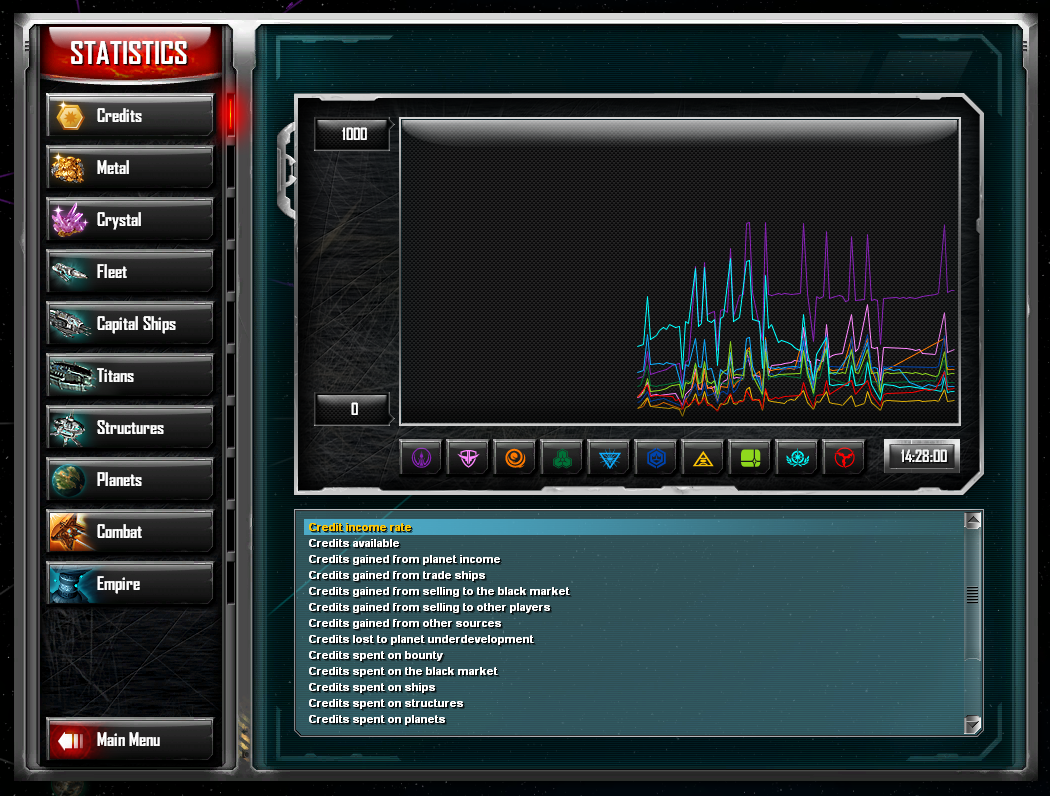Click the statistics list scrollbar thumb
Screen dimensions: 1050x796
tap(972, 594)
